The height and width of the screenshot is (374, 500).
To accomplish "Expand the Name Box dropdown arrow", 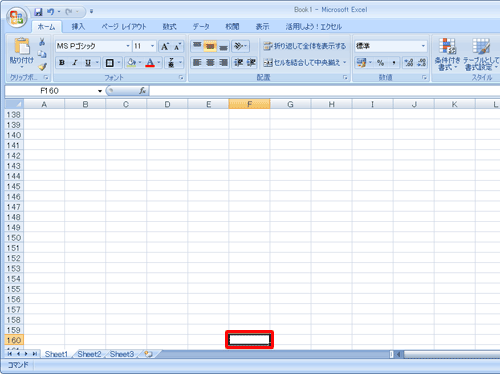I will tap(100, 91).
